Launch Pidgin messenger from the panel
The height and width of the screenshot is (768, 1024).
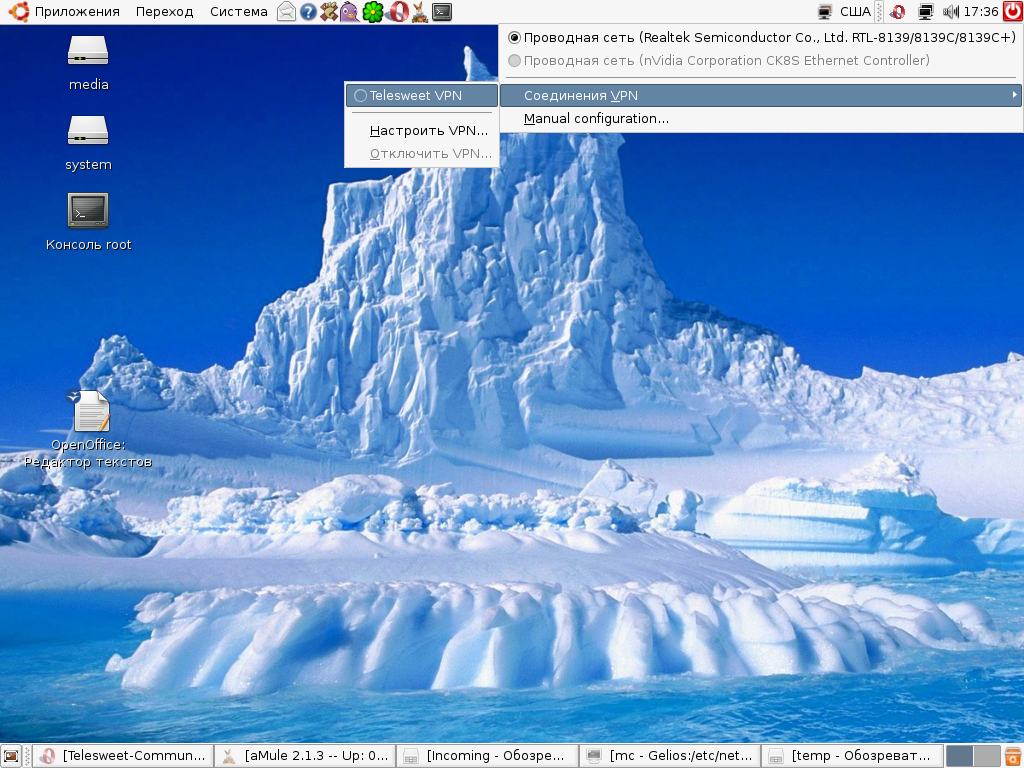pyautogui.click(x=349, y=12)
